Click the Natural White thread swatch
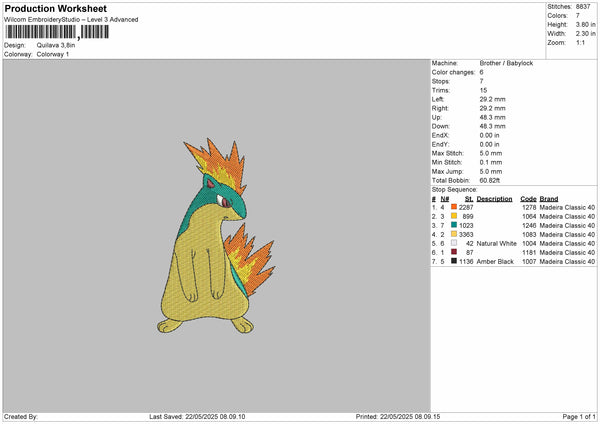Image resolution: width=600 pixels, height=424 pixels. [454, 243]
